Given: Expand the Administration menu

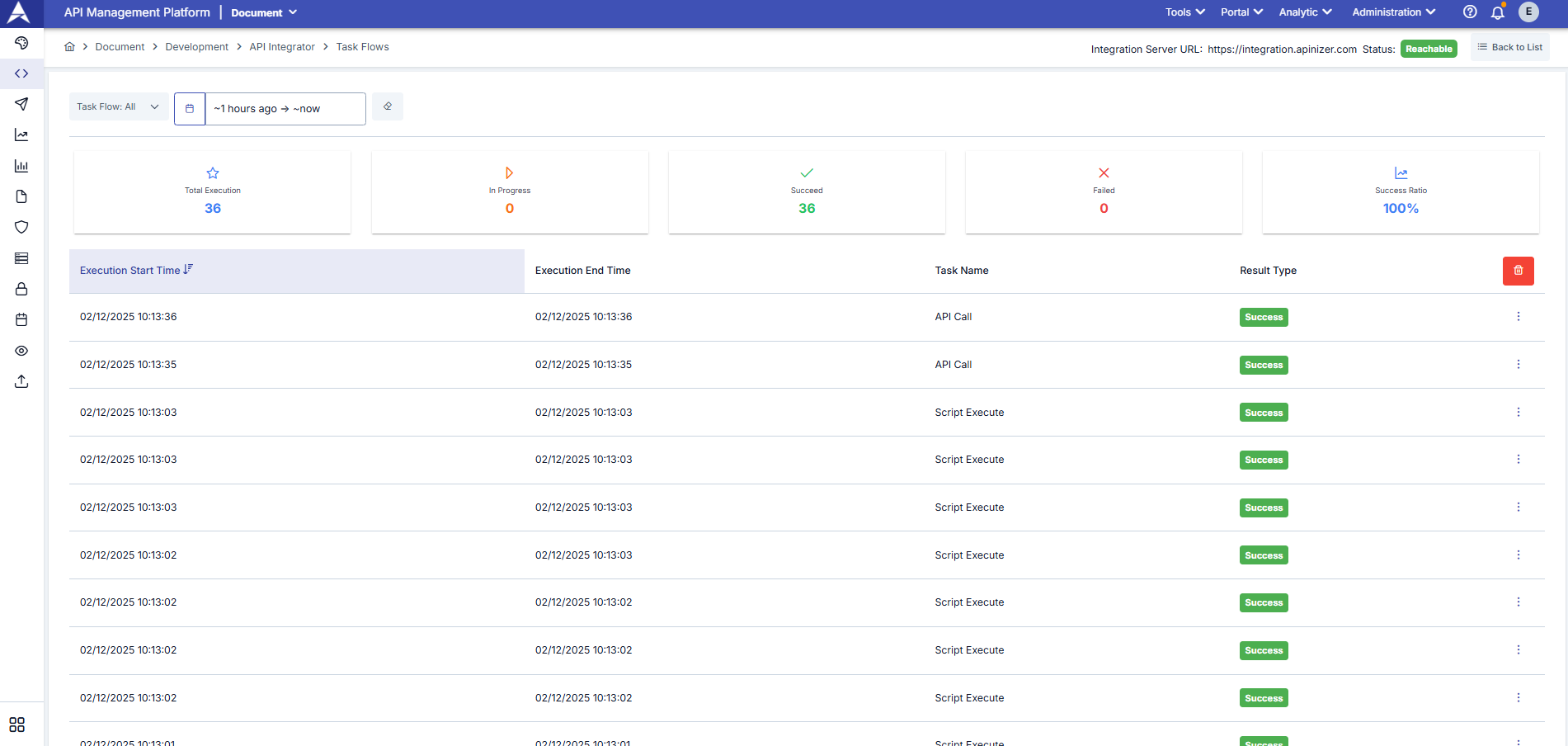Looking at the screenshot, I should point(1392,12).
